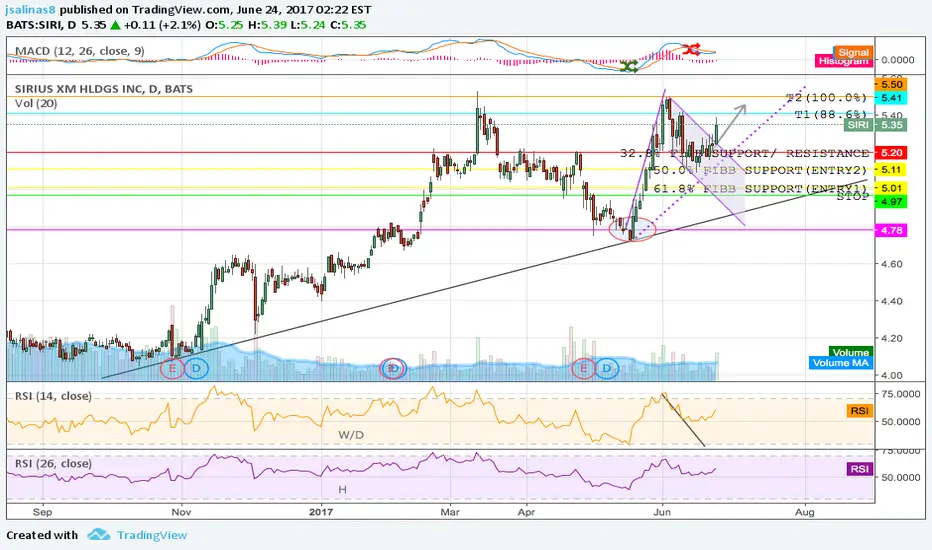The width and height of the screenshot is (932, 550).
Task: Click the RSI (14, close) indicator title
Action: [53, 396]
